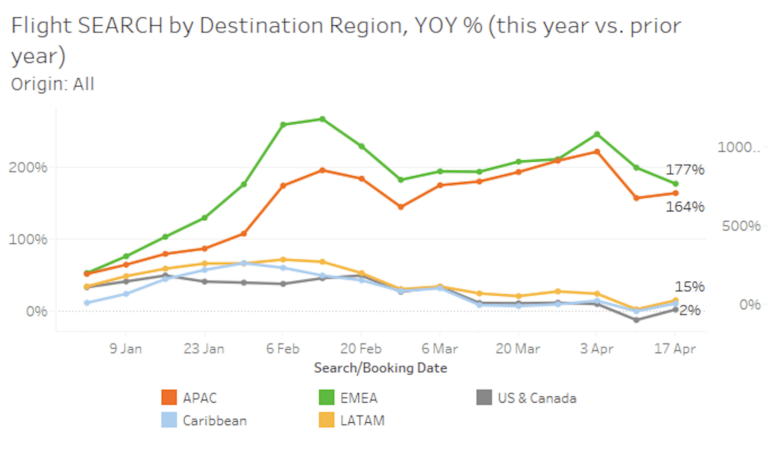Click the Caribbean light blue legend swatch

pos(166,421)
